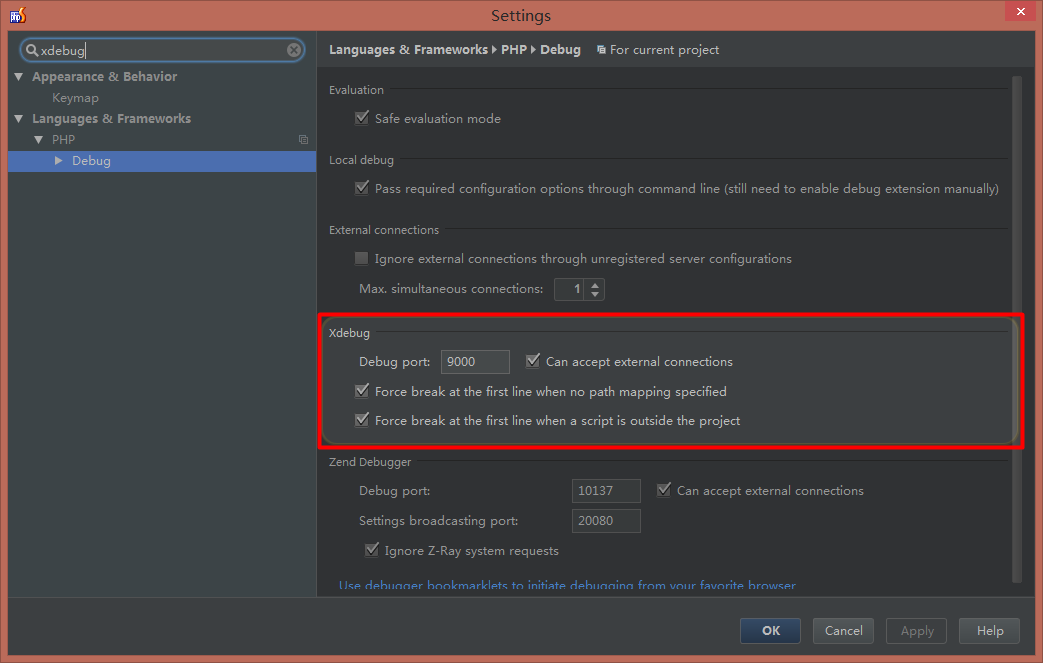
Task: Collapse the PHP tree node
Action: (x=39, y=140)
